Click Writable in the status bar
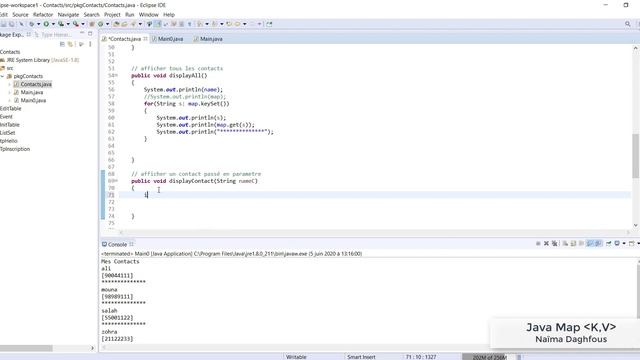The height and width of the screenshot is (360, 640). (x=296, y=357)
